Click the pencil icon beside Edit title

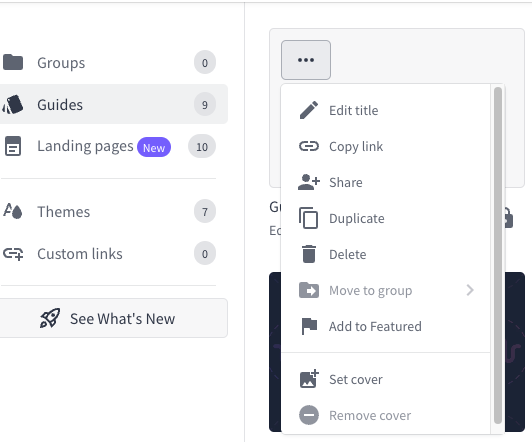pos(309,110)
